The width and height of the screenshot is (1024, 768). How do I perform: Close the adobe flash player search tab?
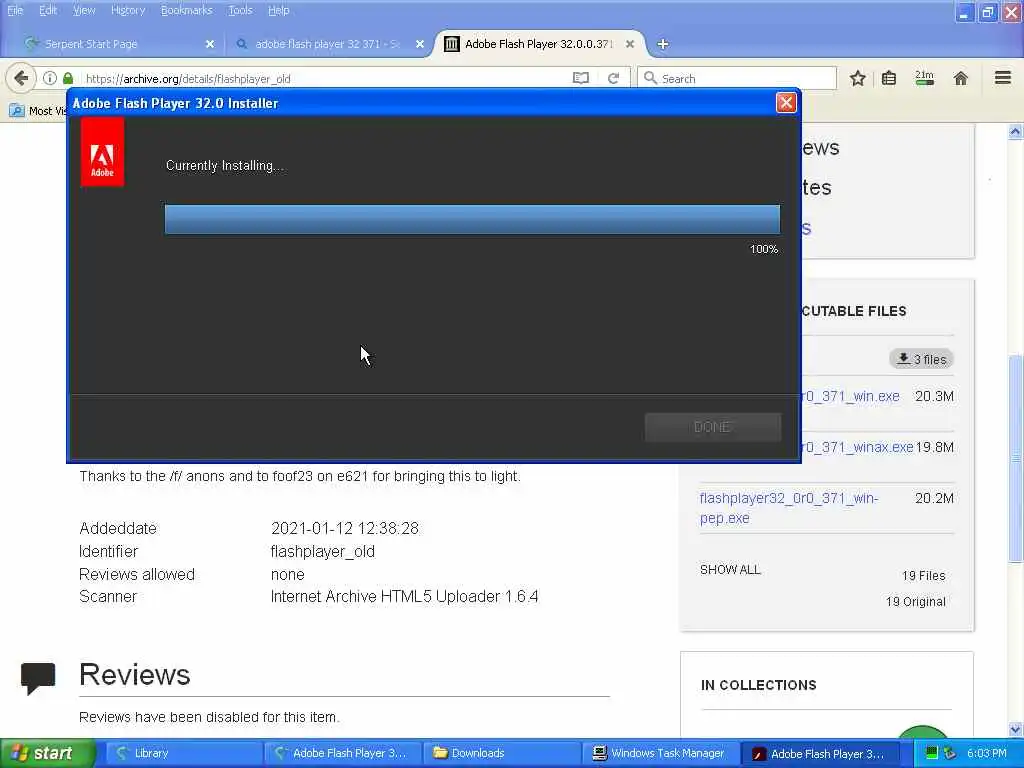click(x=420, y=44)
